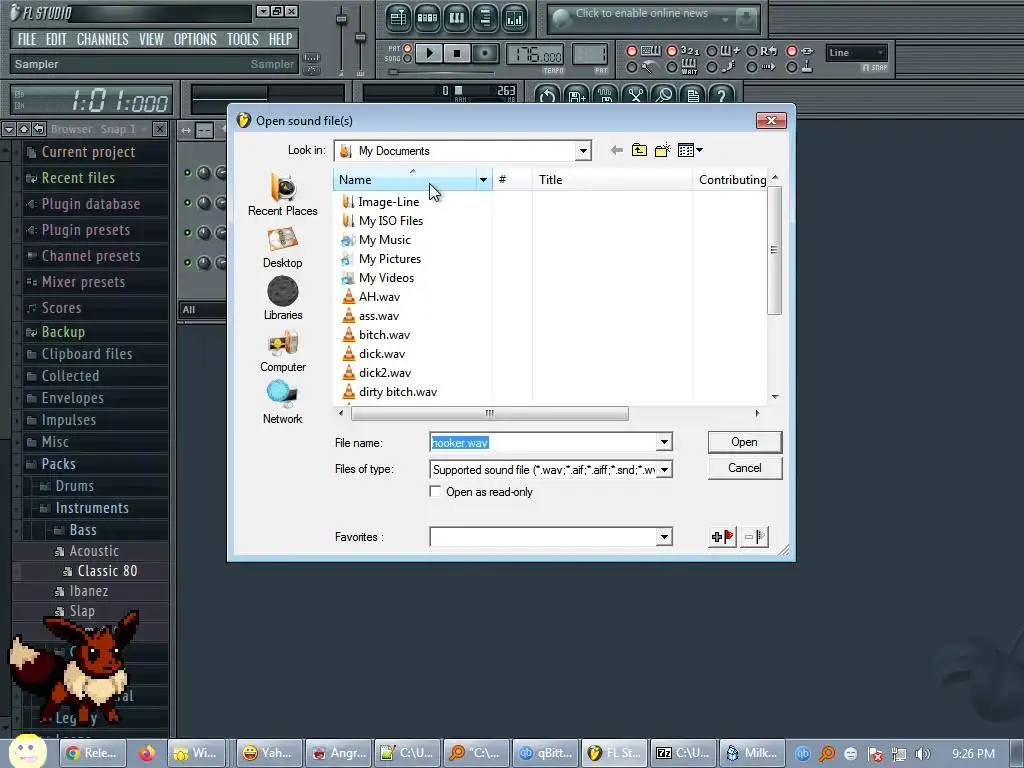Screen dimensions: 1024x768
Task: Toggle Wait for input before recording
Action: click(671, 67)
